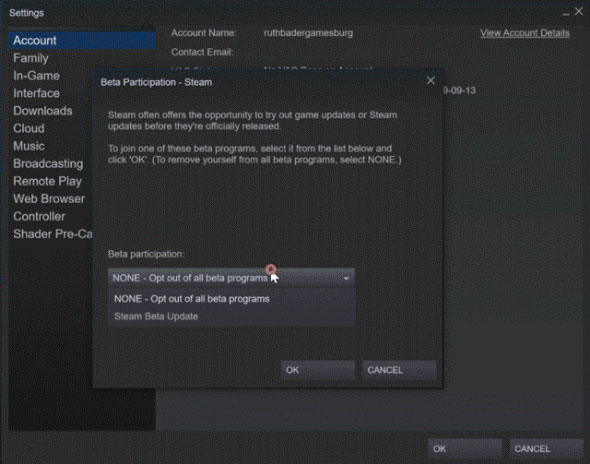Viewport: 590px width, 464px height.
Task: Open the In-Game settings category
Action: tap(36, 76)
